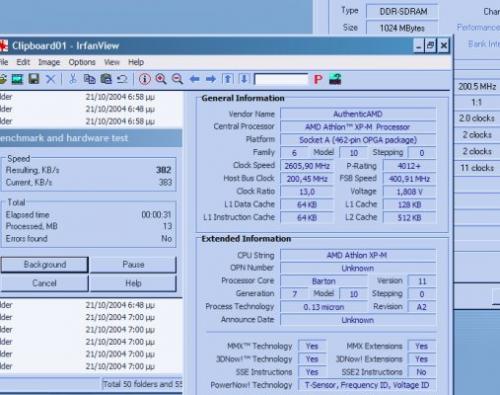Click the Zoom Out magnifier icon

click(x=177, y=79)
